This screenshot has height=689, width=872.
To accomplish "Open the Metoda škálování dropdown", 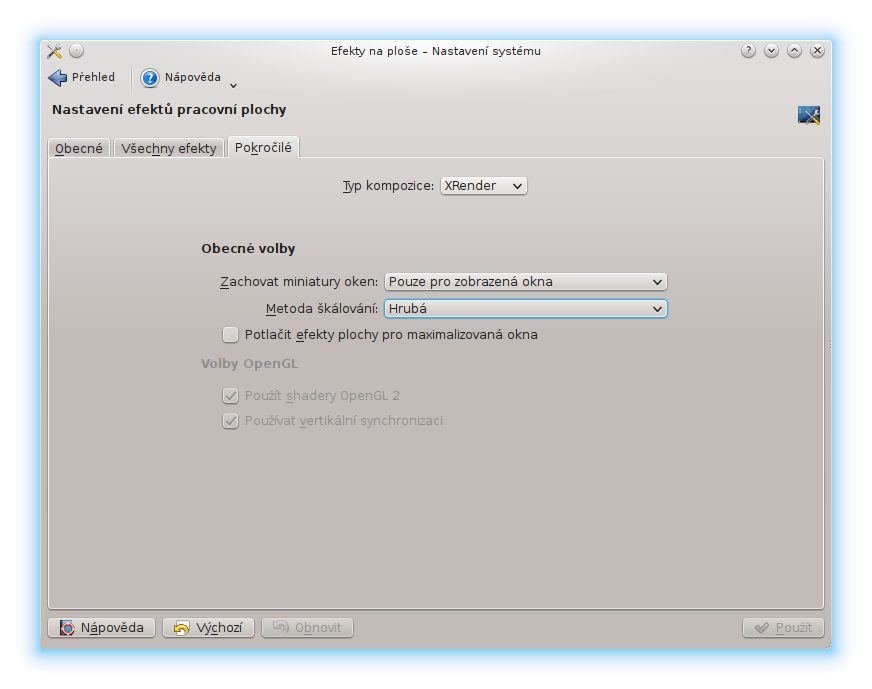I will [526, 309].
